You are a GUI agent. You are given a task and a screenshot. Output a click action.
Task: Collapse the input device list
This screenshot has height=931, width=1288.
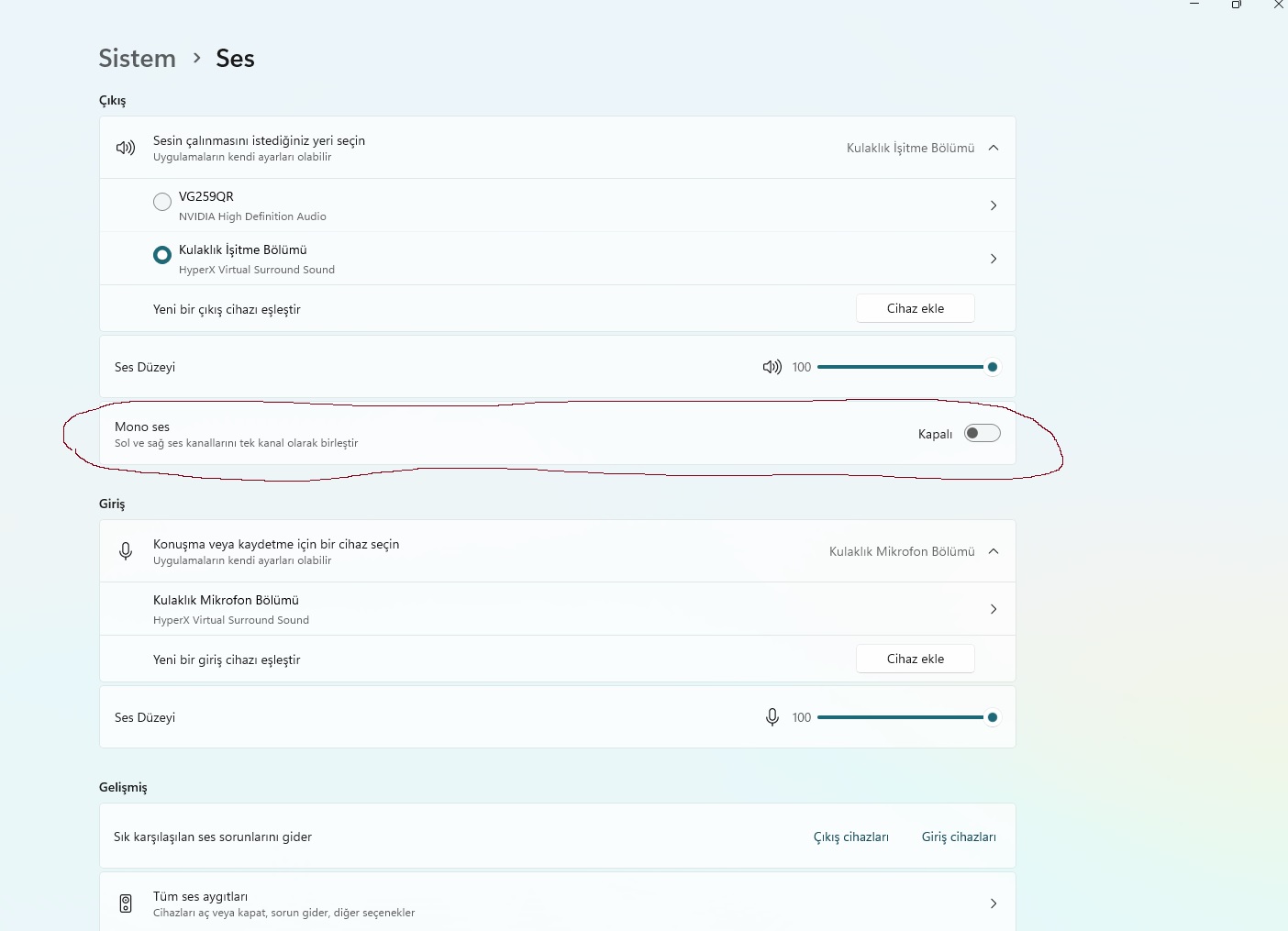click(x=994, y=551)
